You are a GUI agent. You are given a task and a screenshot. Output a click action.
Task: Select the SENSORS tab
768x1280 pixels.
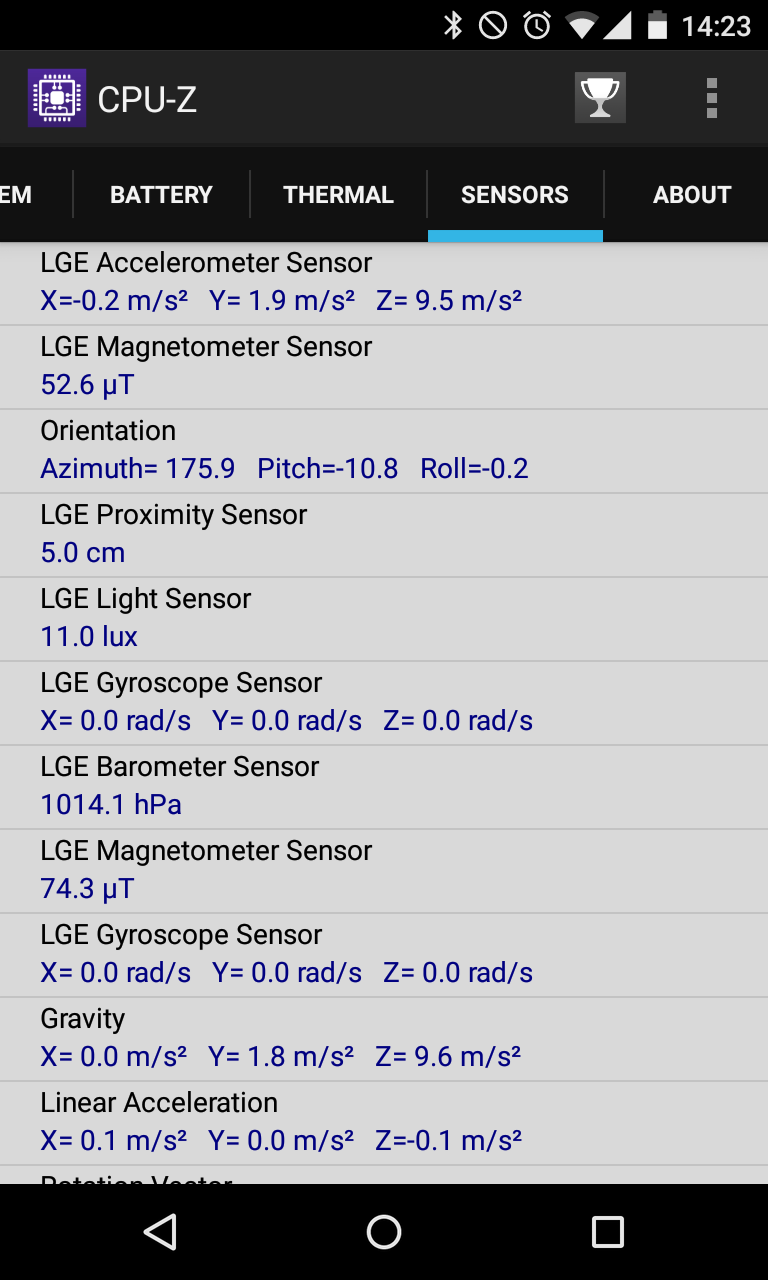(515, 195)
